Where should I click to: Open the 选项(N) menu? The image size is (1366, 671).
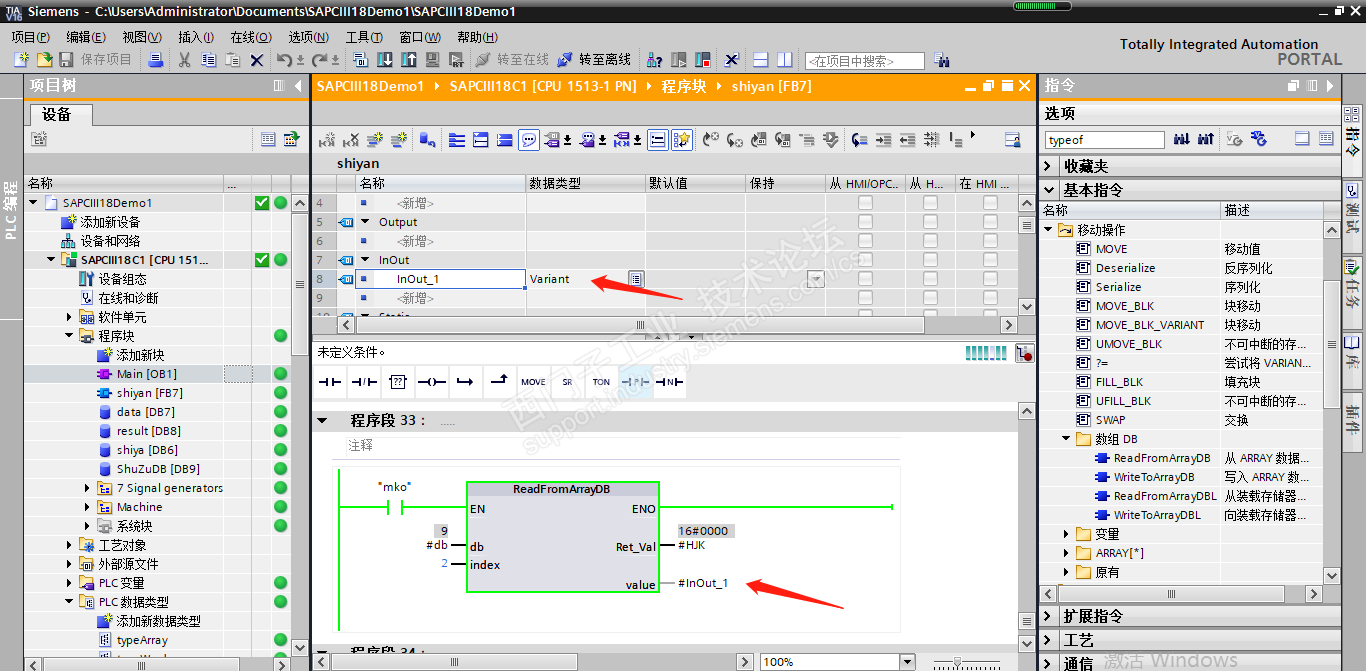[x=308, y=37]
